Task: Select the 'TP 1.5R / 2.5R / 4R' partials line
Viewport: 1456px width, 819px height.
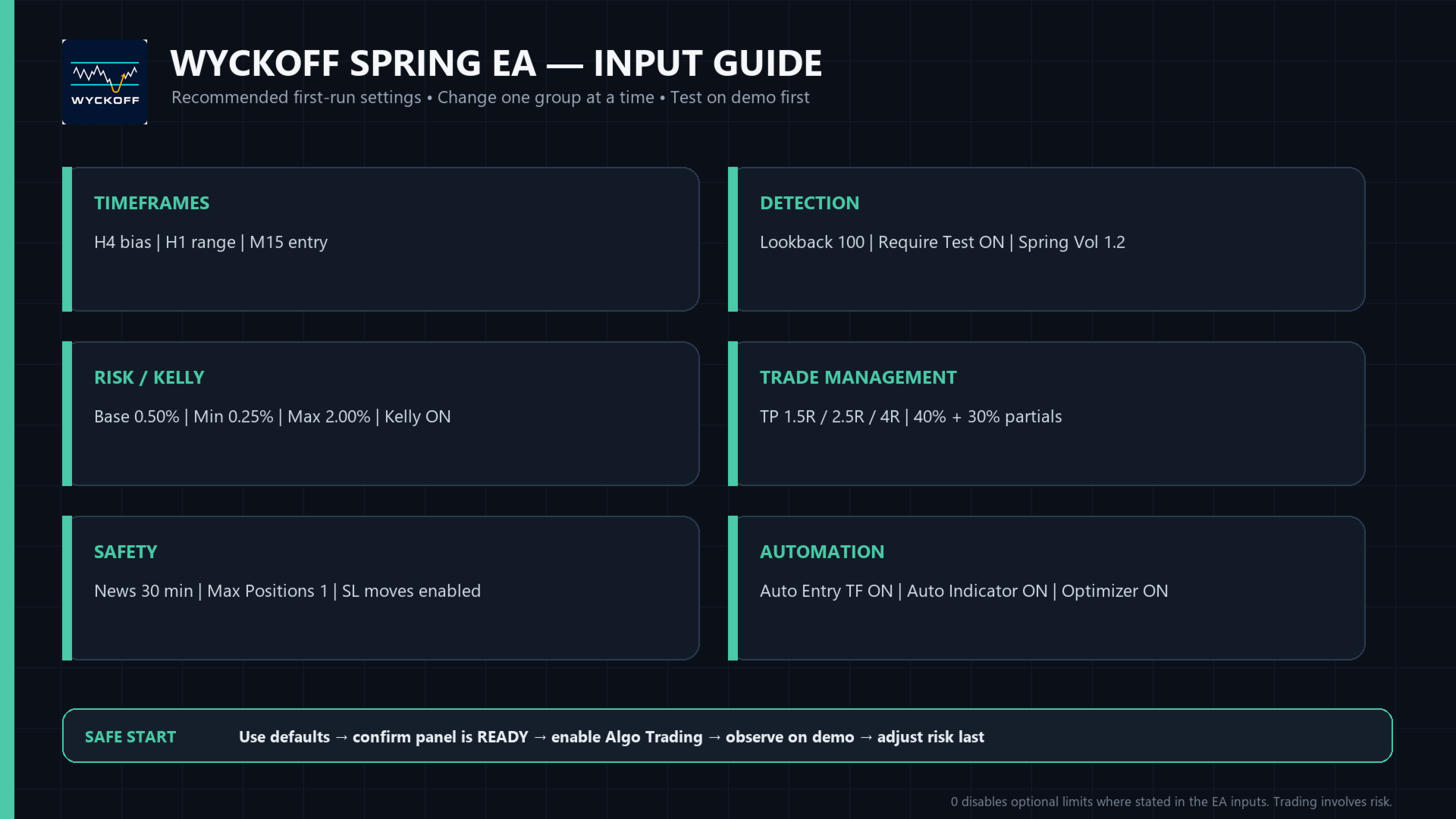Action: pyautogui.click(x=911, y=417)
